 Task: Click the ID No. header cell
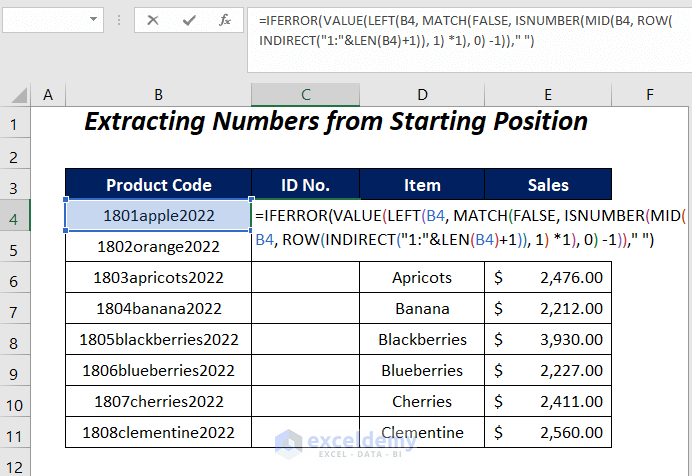tap(305, 185)
